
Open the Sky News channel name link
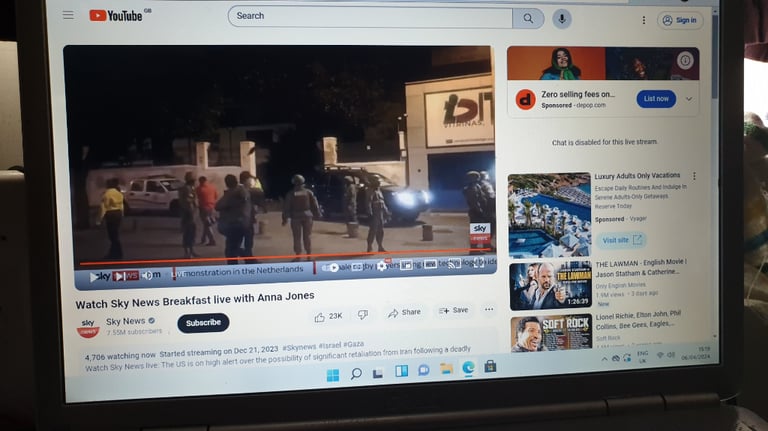[x=125, y=321]
